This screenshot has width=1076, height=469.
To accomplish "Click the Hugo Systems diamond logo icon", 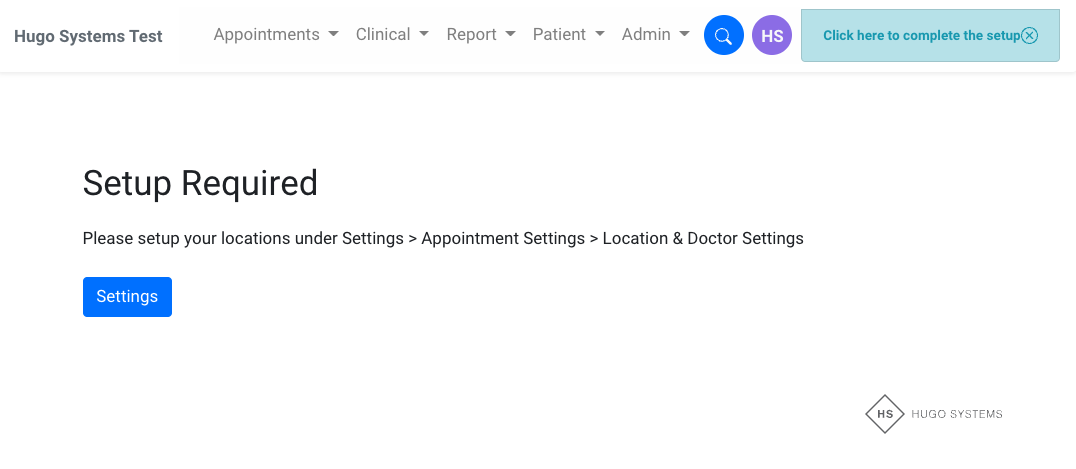I will (x=884, y=413).
